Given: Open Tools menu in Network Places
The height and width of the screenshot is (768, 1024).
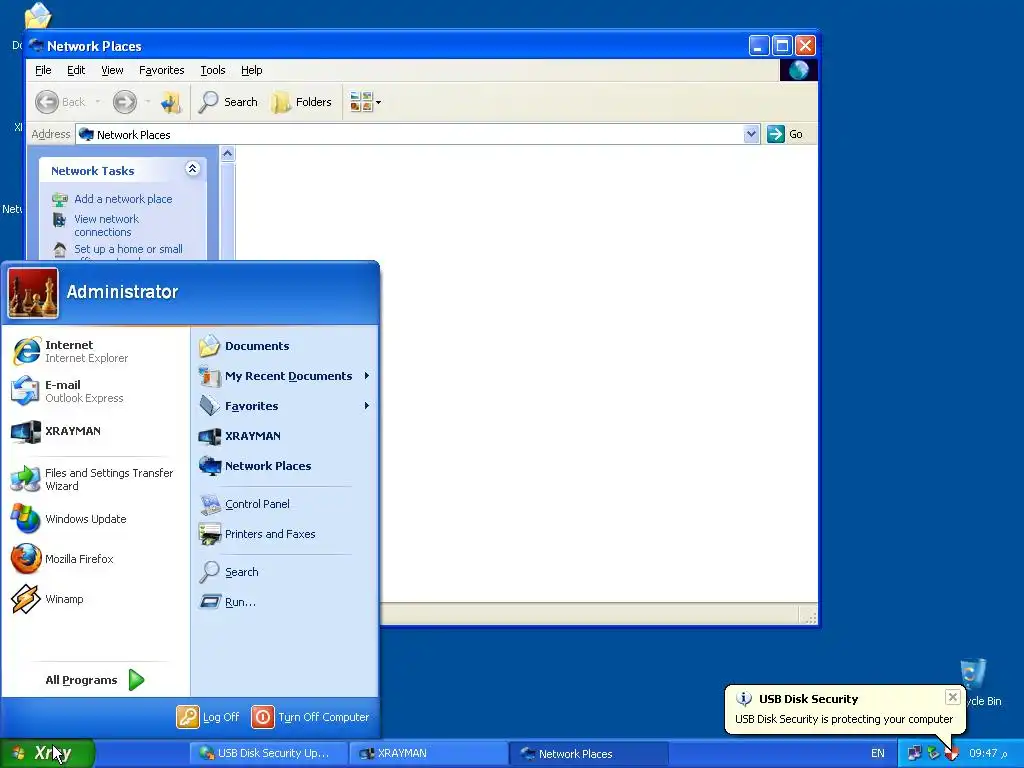Looking at the screenshot, I should click(213, 70).
